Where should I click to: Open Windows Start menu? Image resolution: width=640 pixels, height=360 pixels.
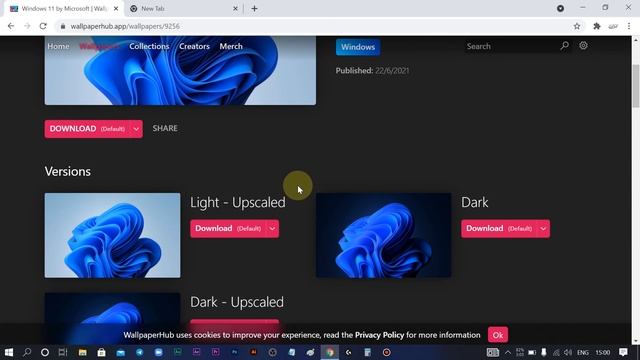[x=8, y=352]
